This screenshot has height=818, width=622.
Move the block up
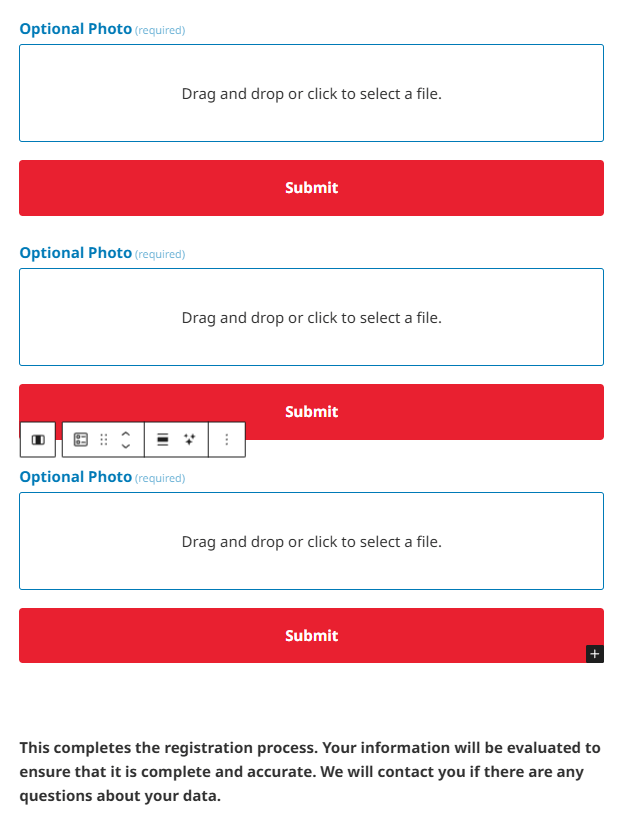click(x=126, y=433)
